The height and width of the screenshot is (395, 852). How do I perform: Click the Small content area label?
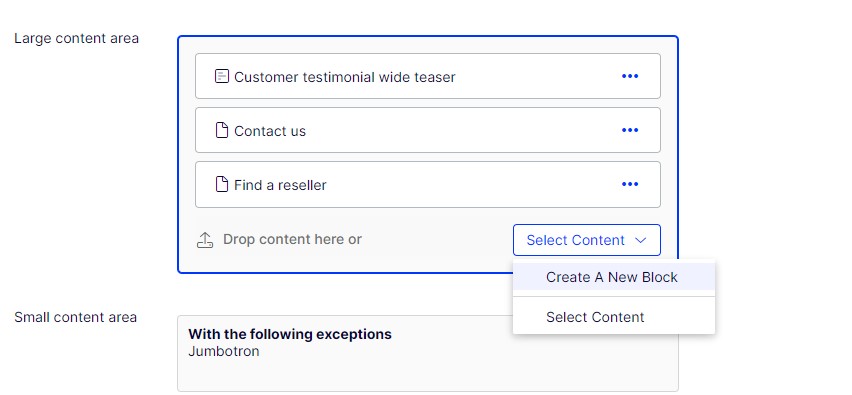click(x=76, y=317)
